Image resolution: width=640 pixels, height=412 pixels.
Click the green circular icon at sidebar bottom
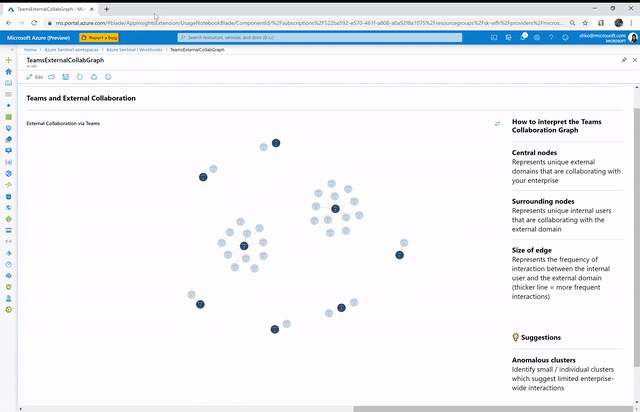coord(8,310)
